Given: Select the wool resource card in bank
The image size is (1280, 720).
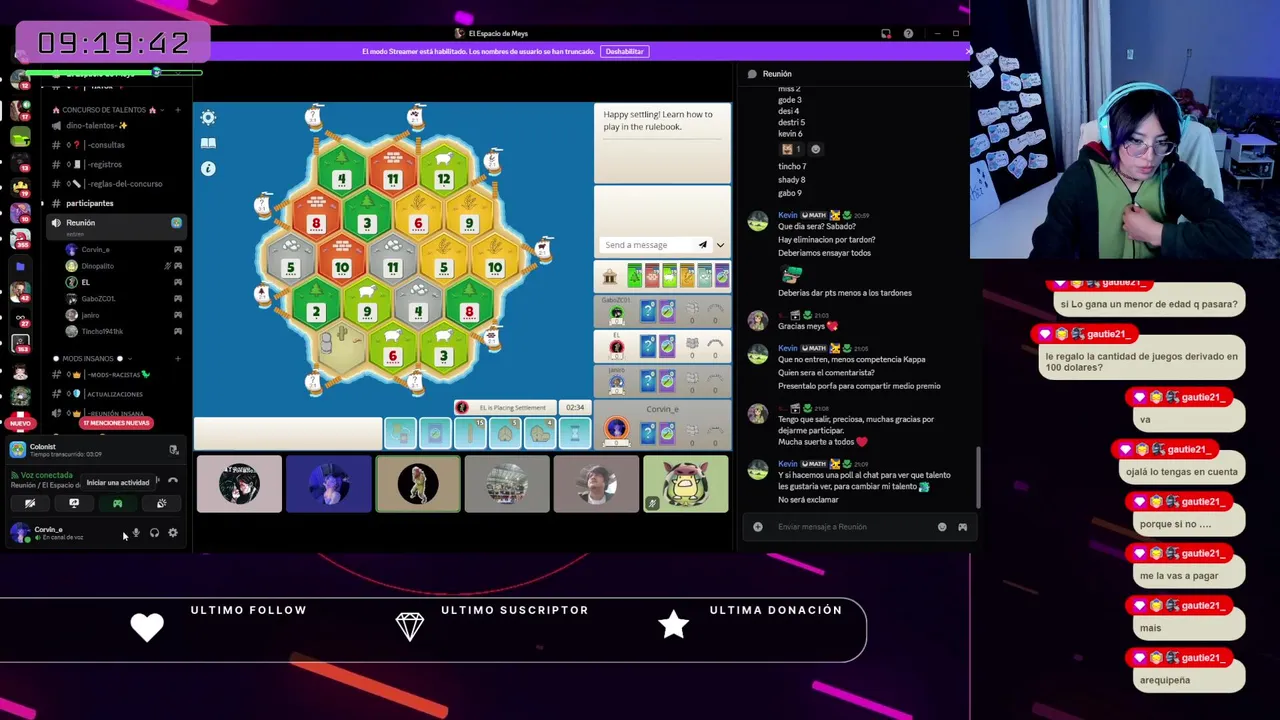Looking at the screenshot, I should click(x=669, y=275).
